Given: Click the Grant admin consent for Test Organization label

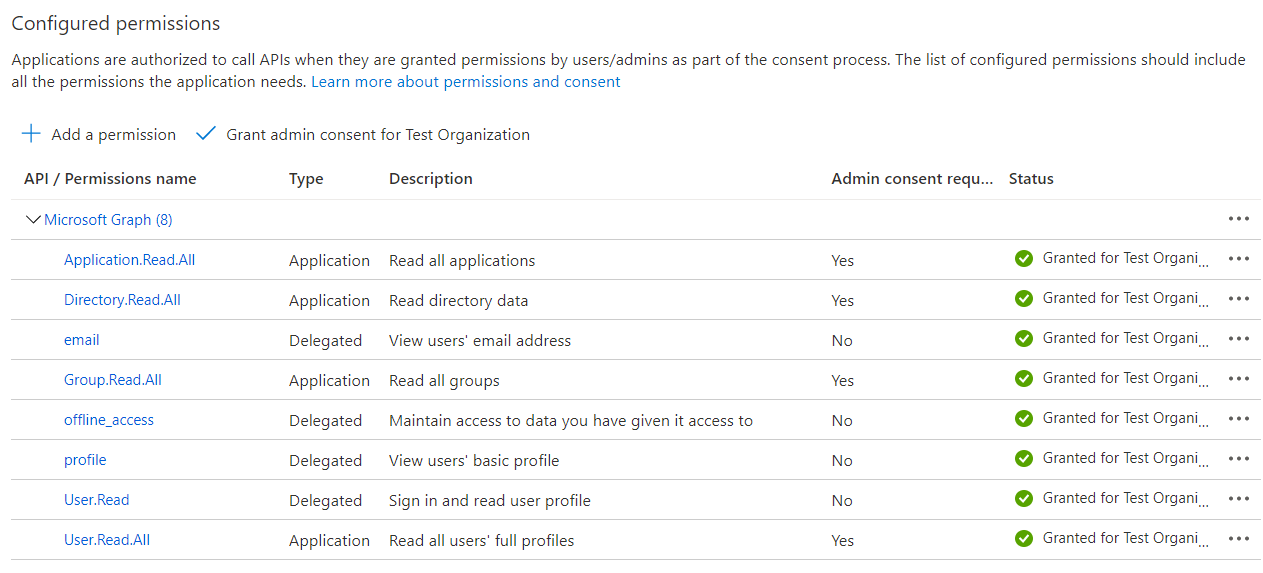Looking at the screenshot, I should point(378,134).
